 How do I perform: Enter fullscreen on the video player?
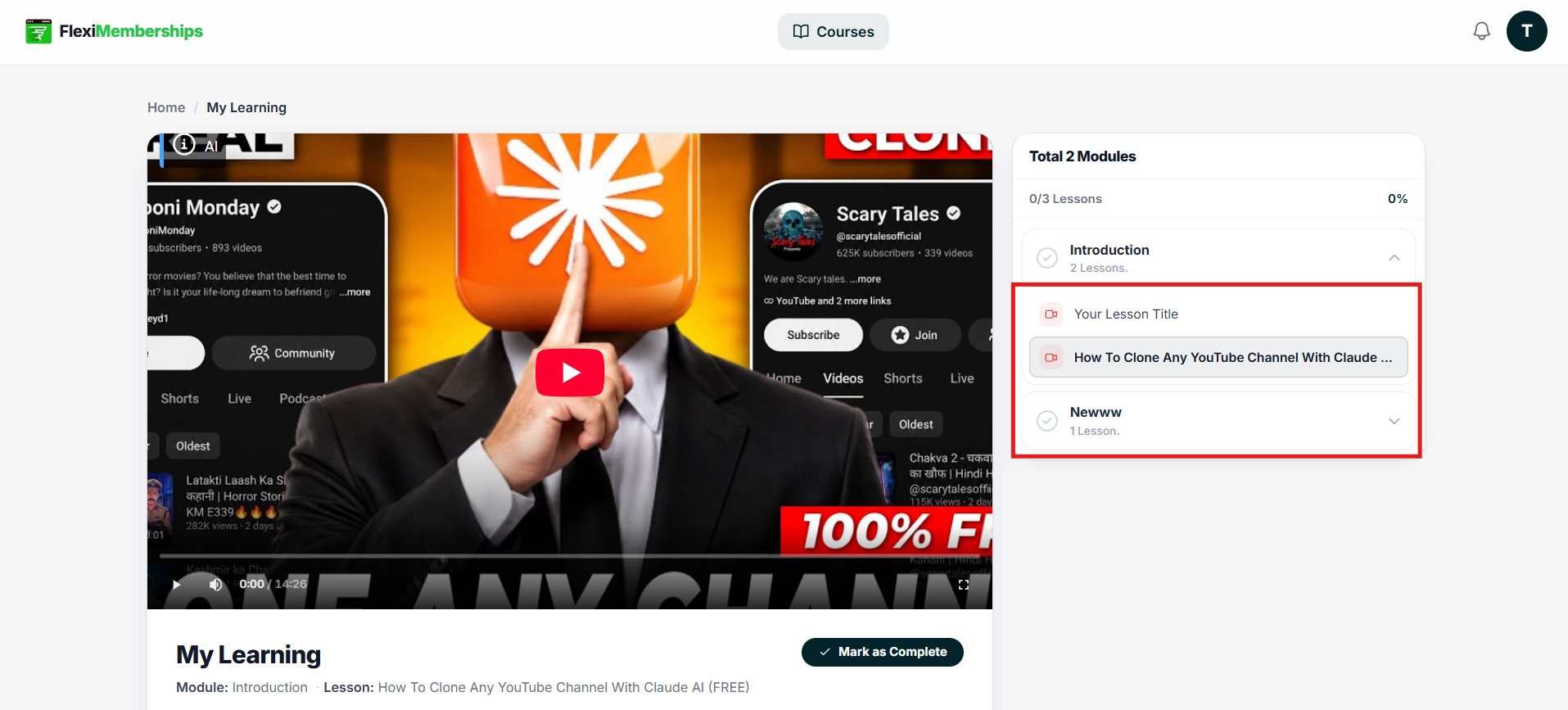(x=964, y=584)
